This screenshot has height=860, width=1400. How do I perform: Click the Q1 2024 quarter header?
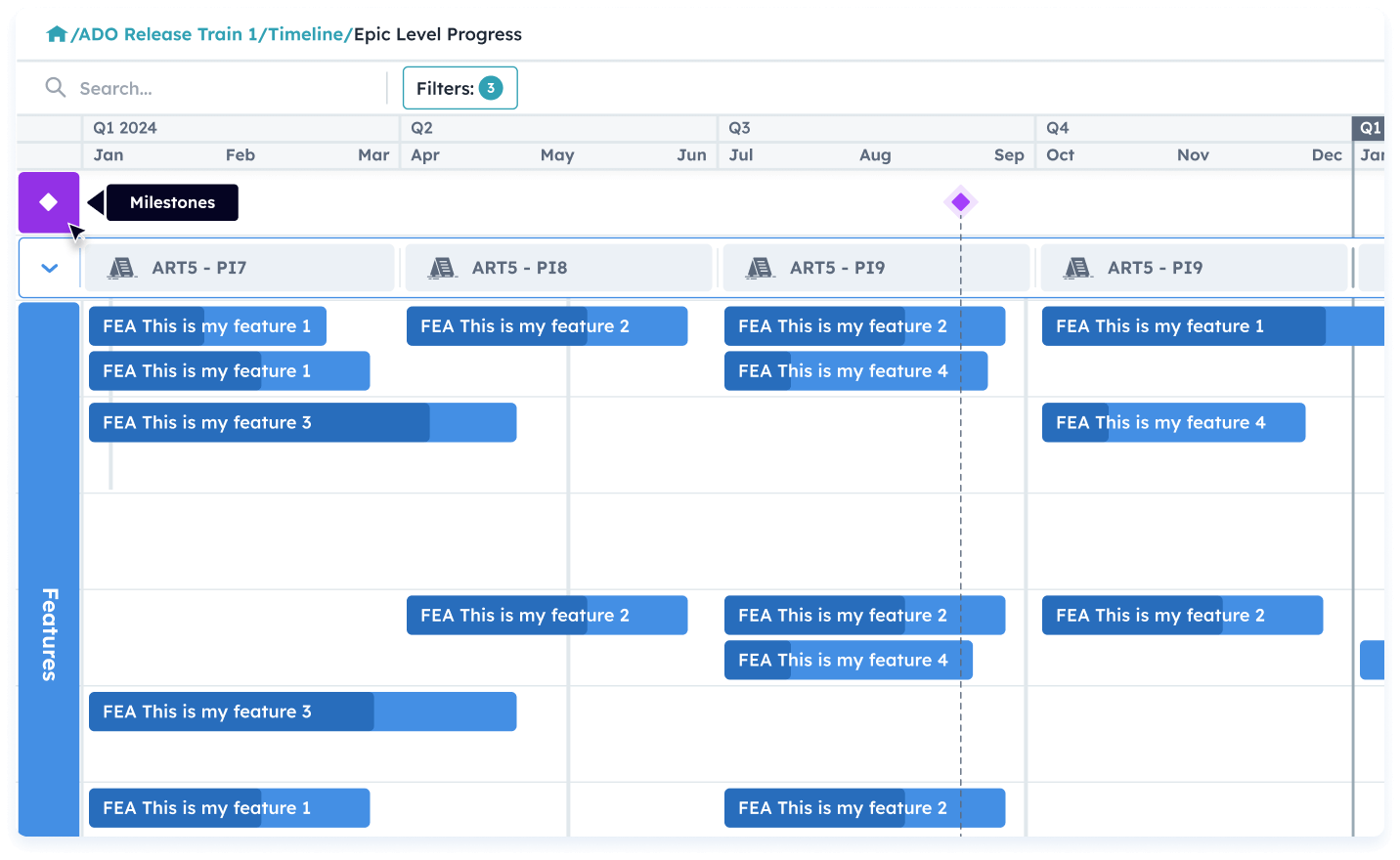click(125, 128)
